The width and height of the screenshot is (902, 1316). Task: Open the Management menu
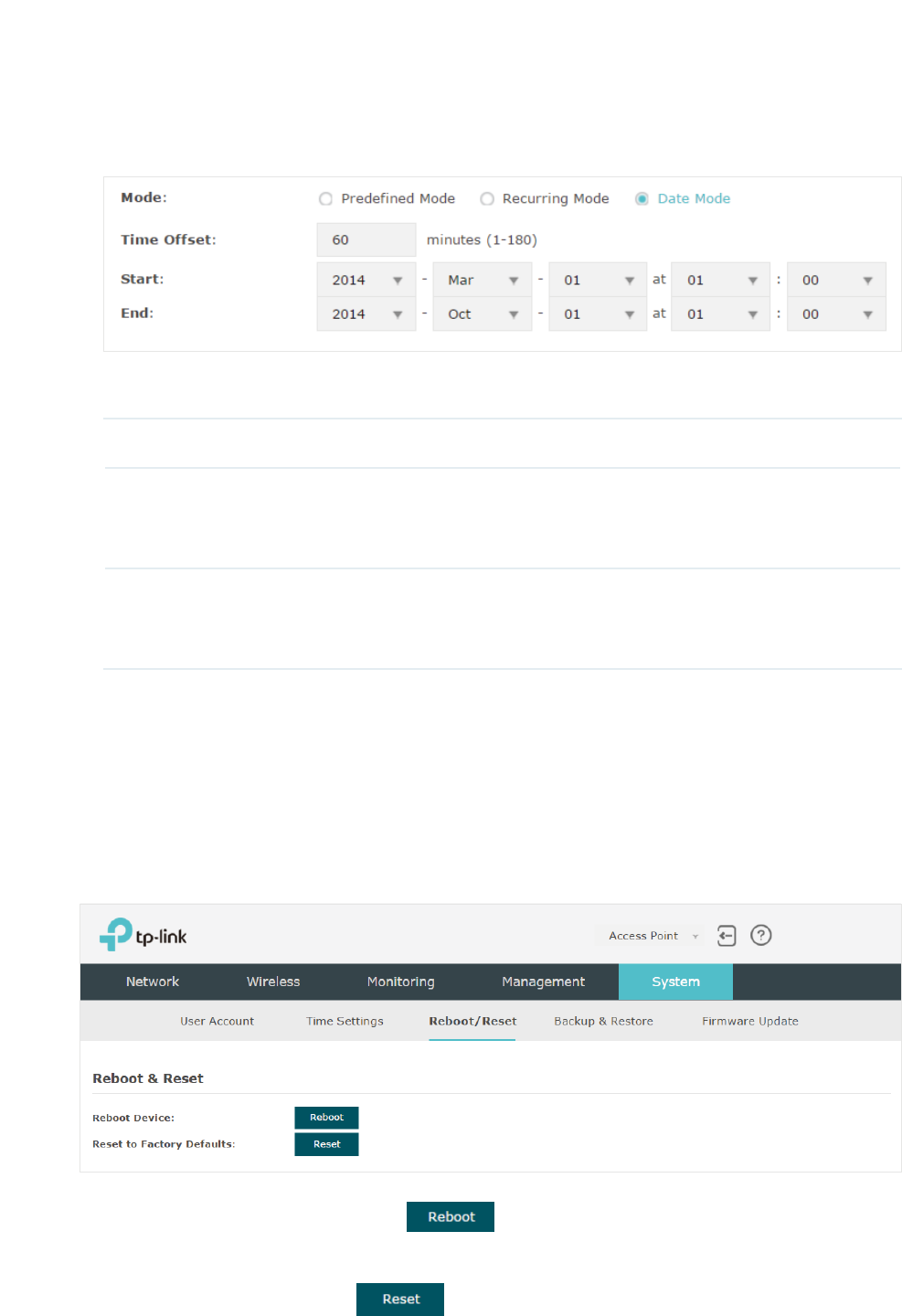543,982
